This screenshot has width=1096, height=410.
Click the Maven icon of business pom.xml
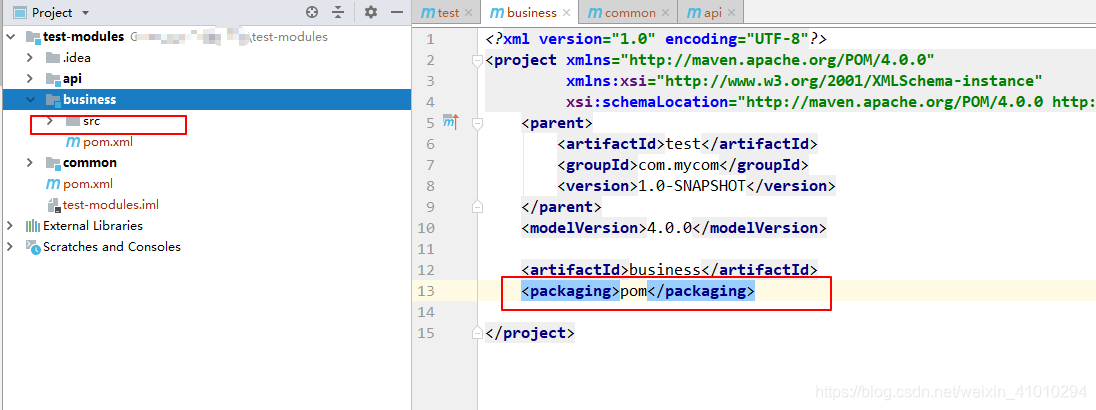73,142
